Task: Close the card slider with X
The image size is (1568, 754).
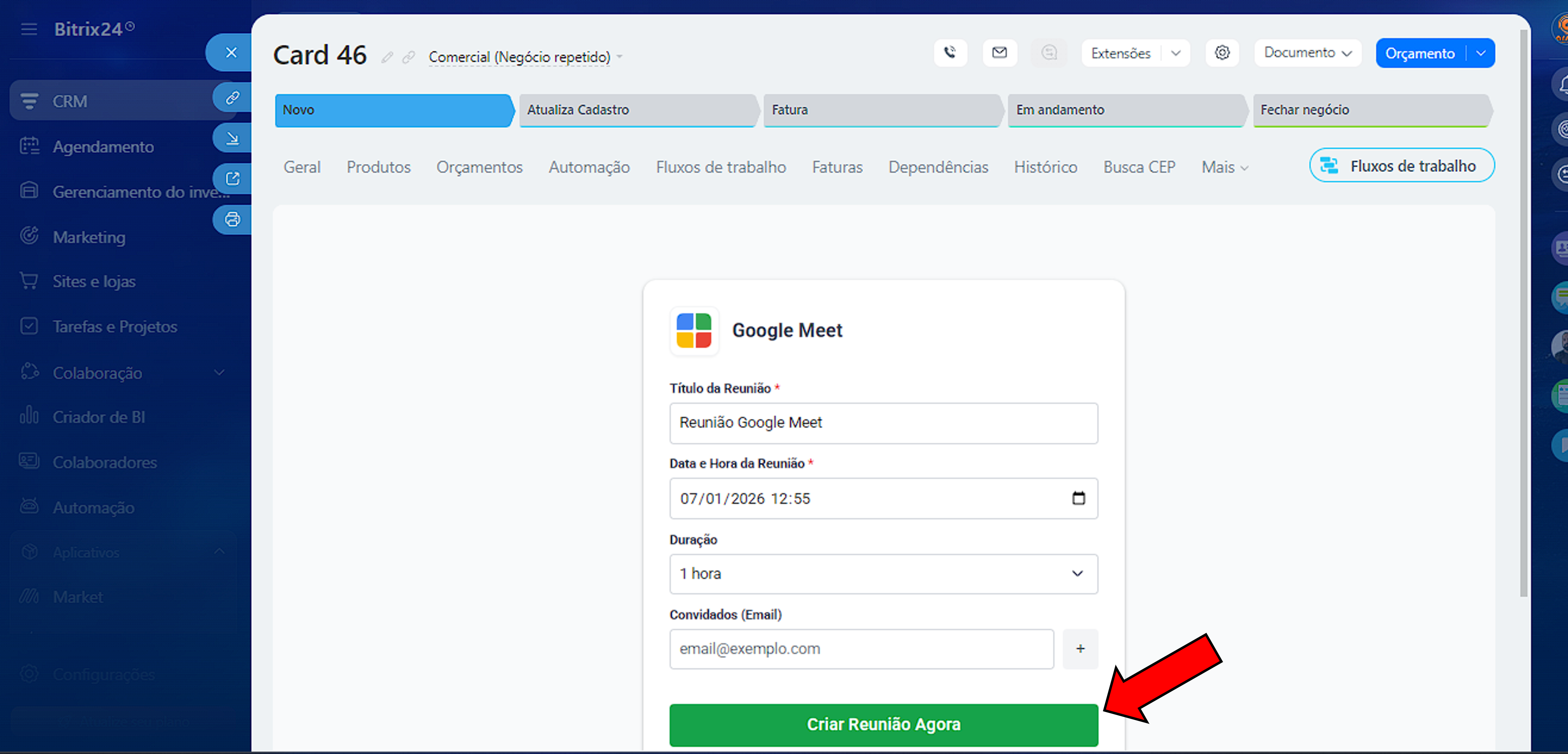Action: [231, 53]
